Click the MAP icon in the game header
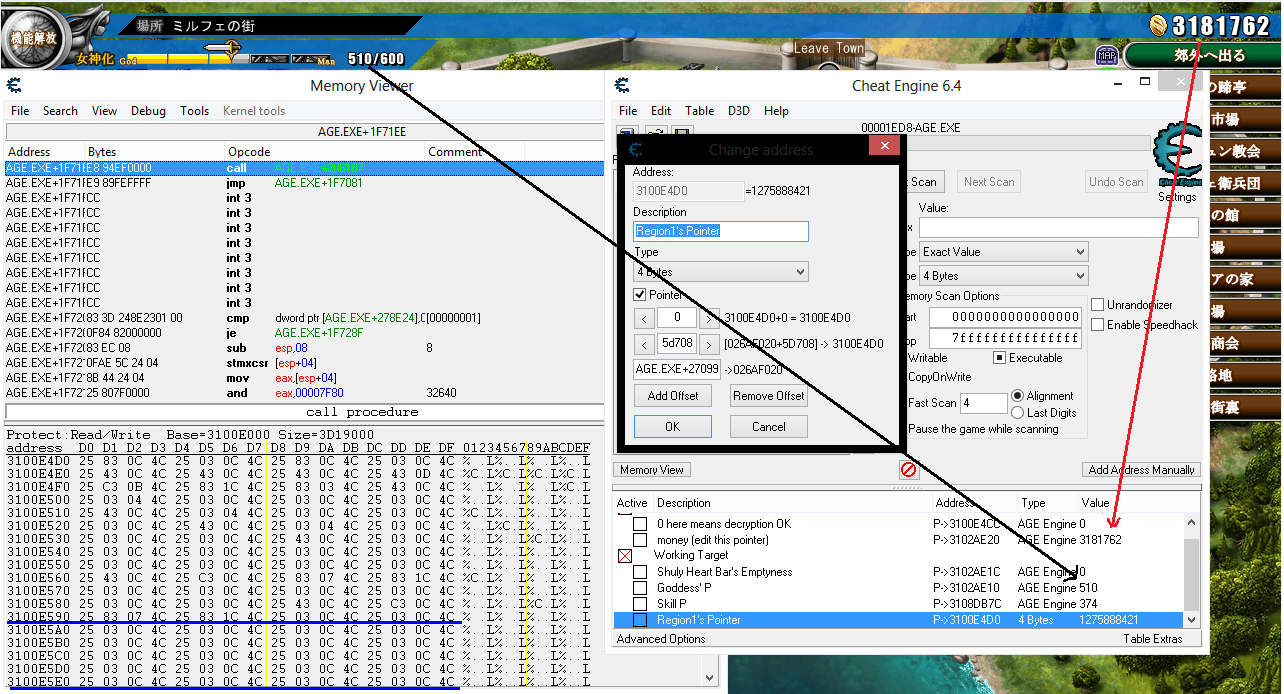 tap(1106, 55)
